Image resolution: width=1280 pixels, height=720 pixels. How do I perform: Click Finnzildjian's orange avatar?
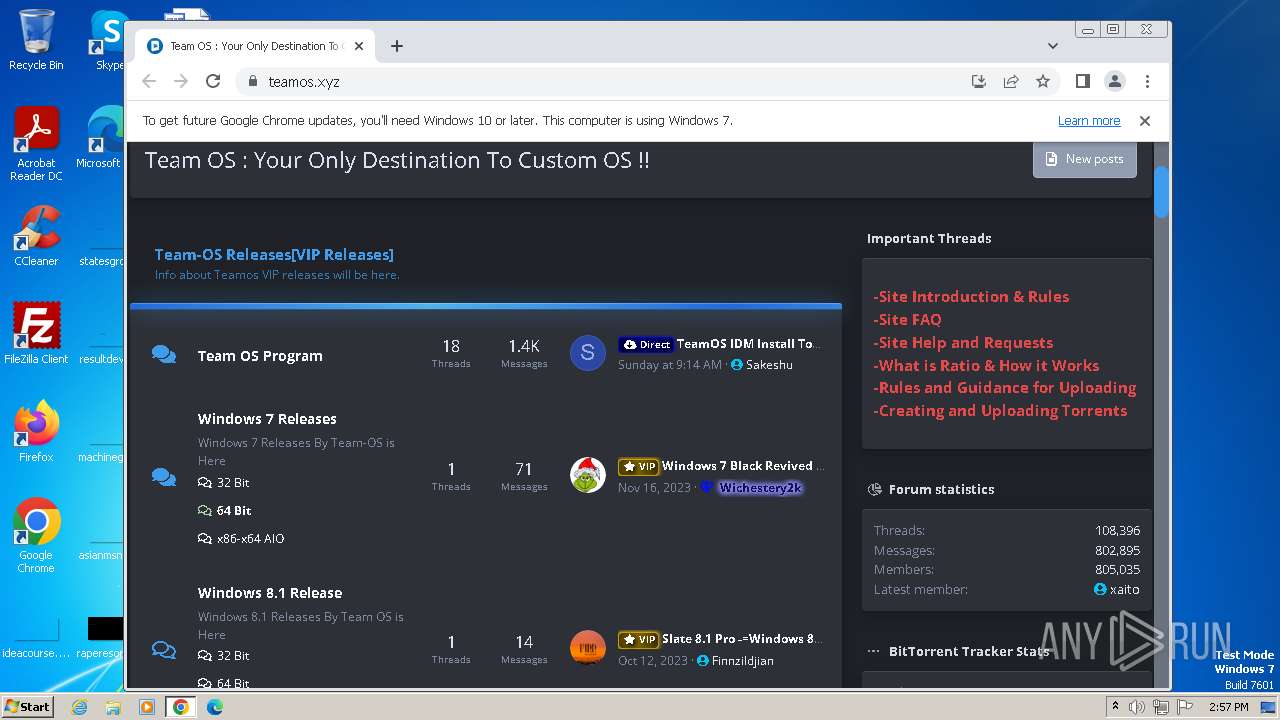(x=588, y=648)
